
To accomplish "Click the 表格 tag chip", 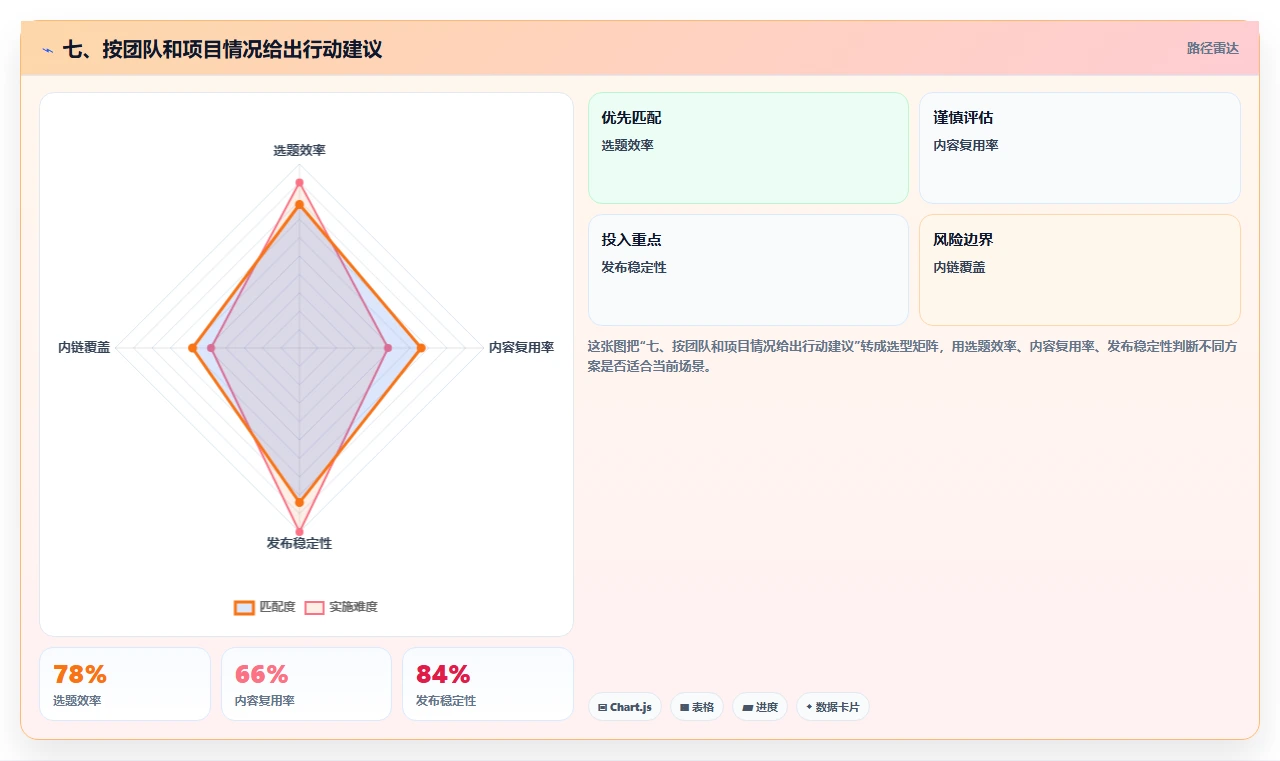I will point(697,707).
